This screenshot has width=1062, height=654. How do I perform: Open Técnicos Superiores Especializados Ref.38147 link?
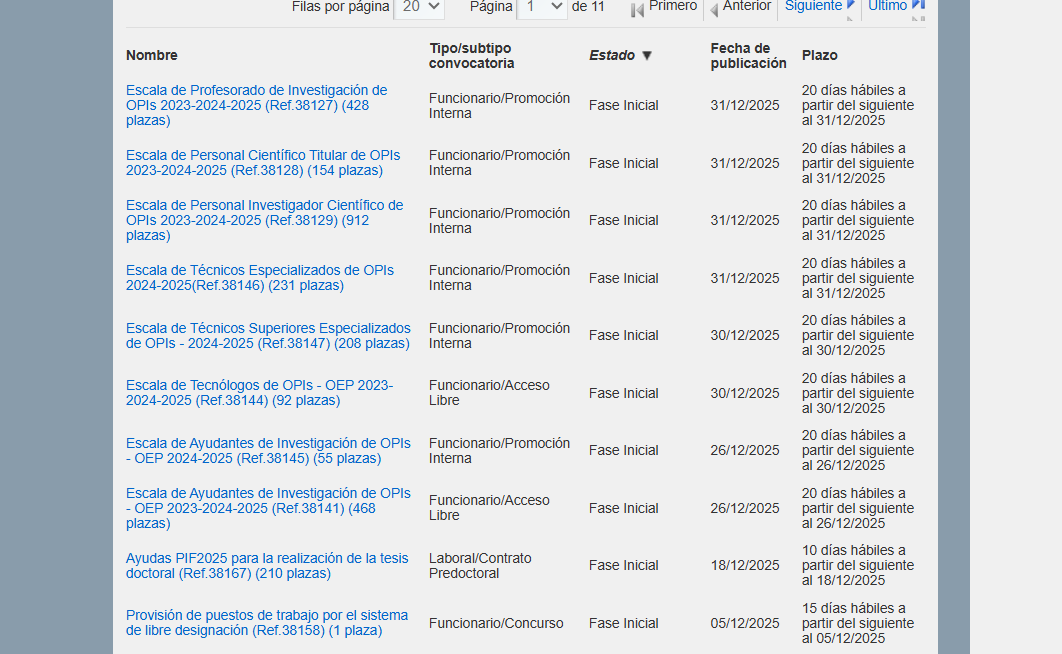click(268, 335)
